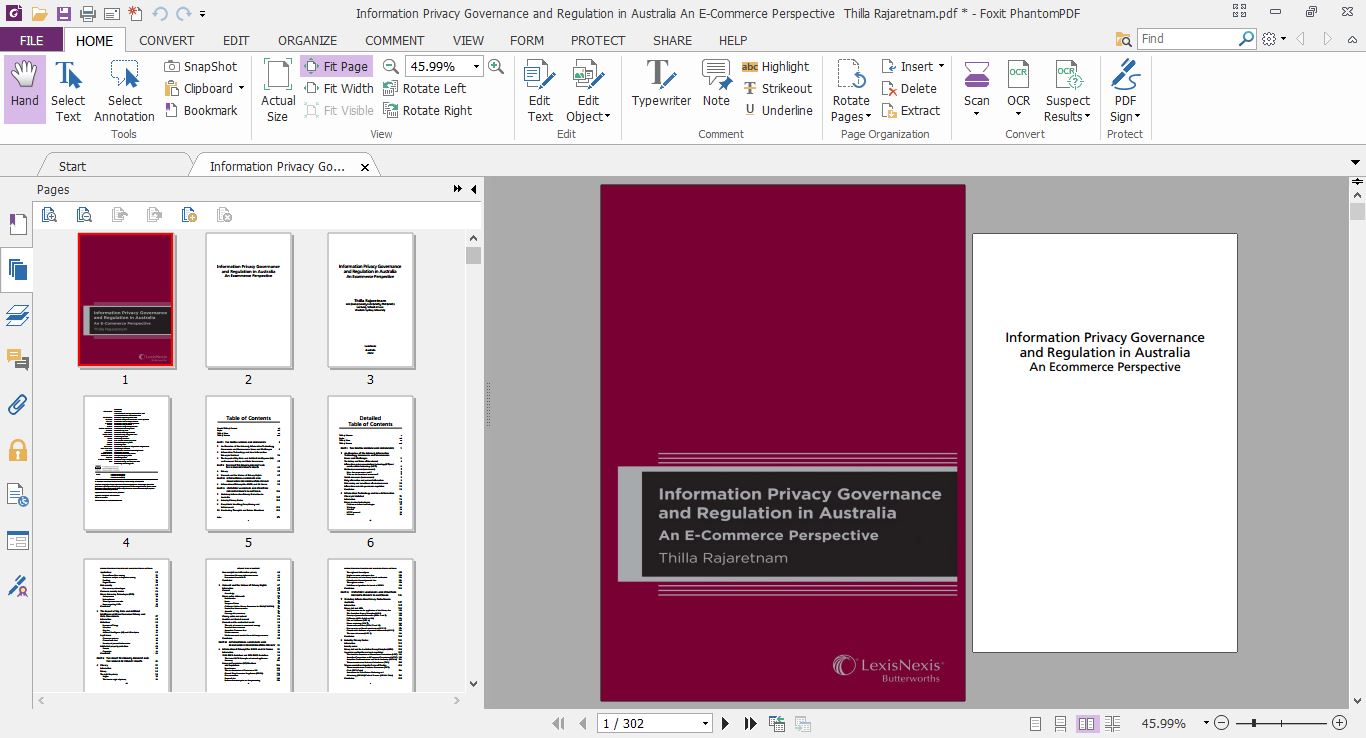Screen dimensions: 1366x738
Task: Switch to the CONVERT ribbon tab
Action: 166,40
